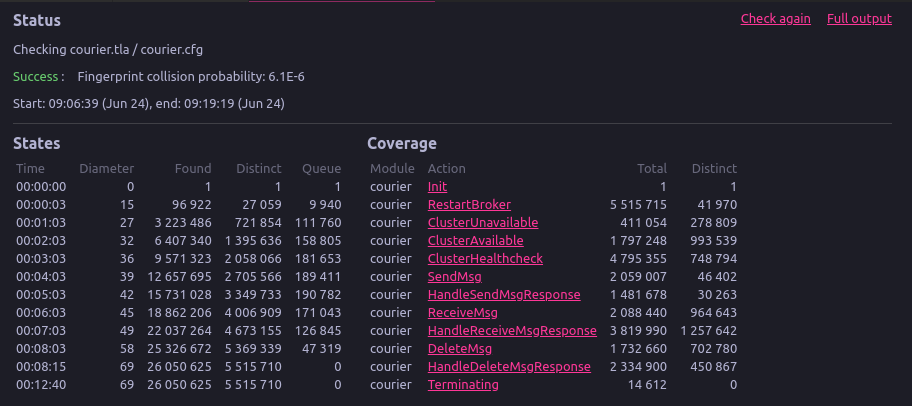
Task: Select ClusterUnavailable distinct count 278 809
Action: tap(714, 223)
